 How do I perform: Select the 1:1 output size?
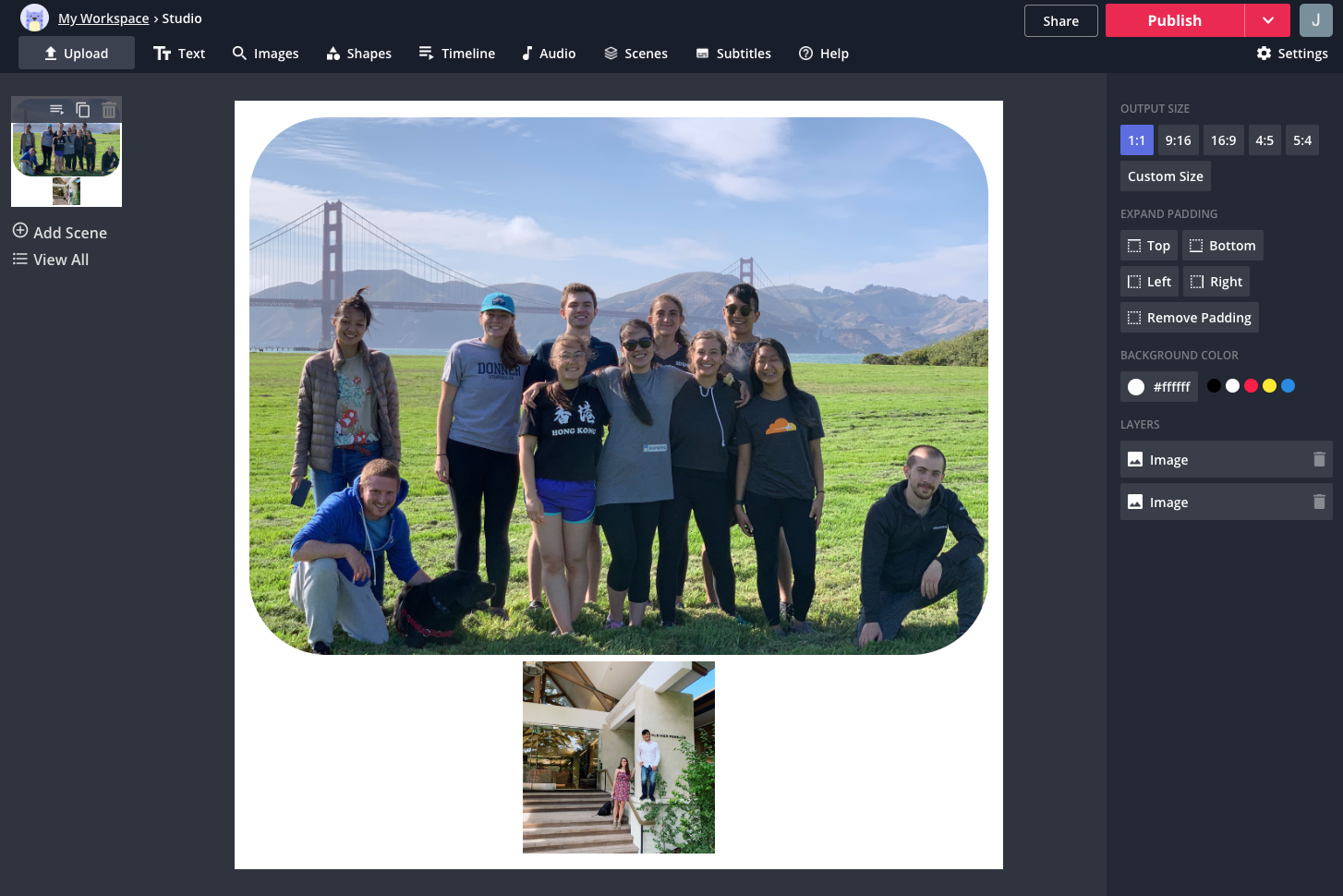[x=1136, y=140]
